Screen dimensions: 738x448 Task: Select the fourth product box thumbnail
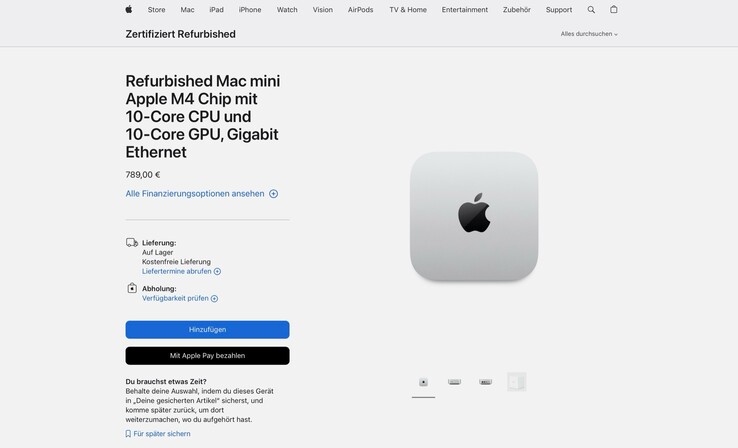516,382
